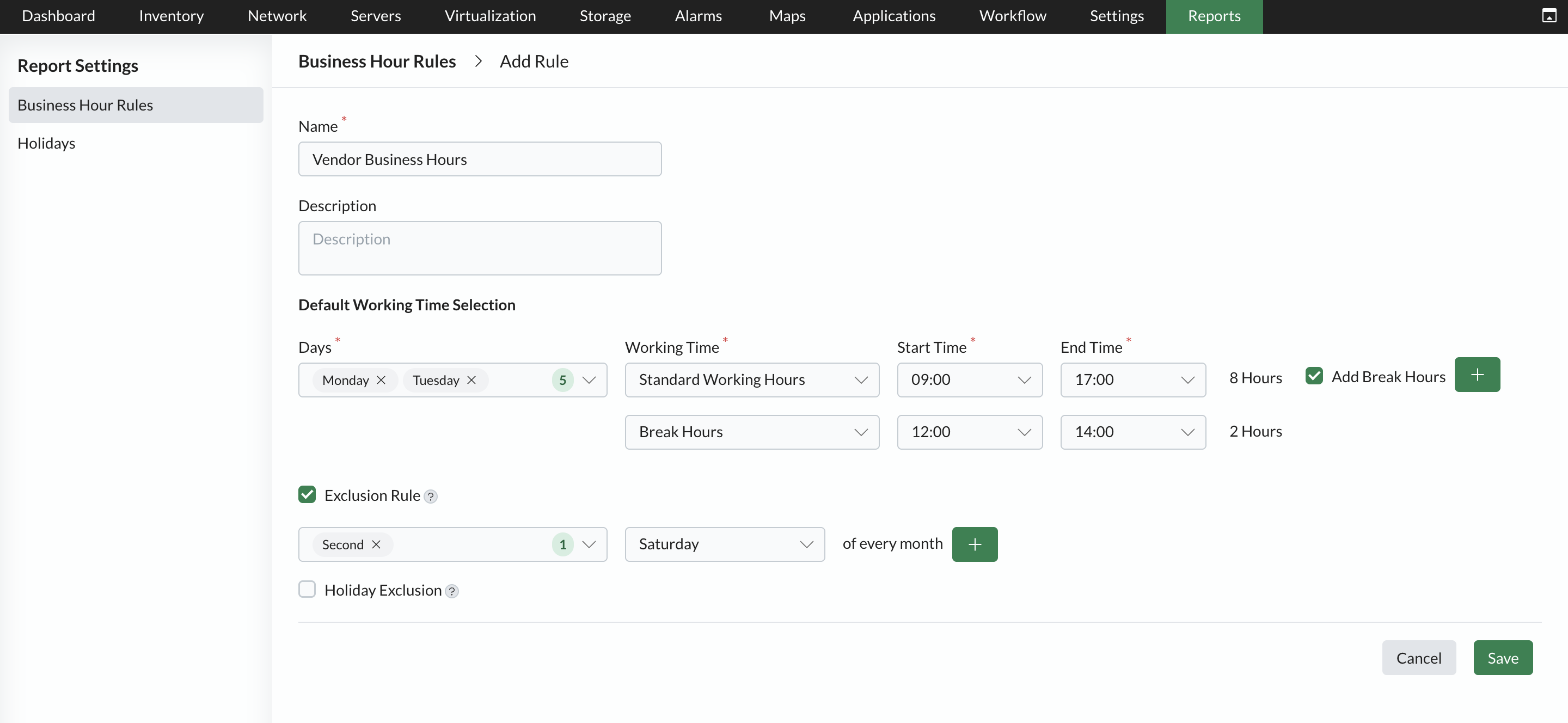Open the 12:00 break start dropdown
1568x723 pixels.
pyautogui.click(x=969, y=432)
